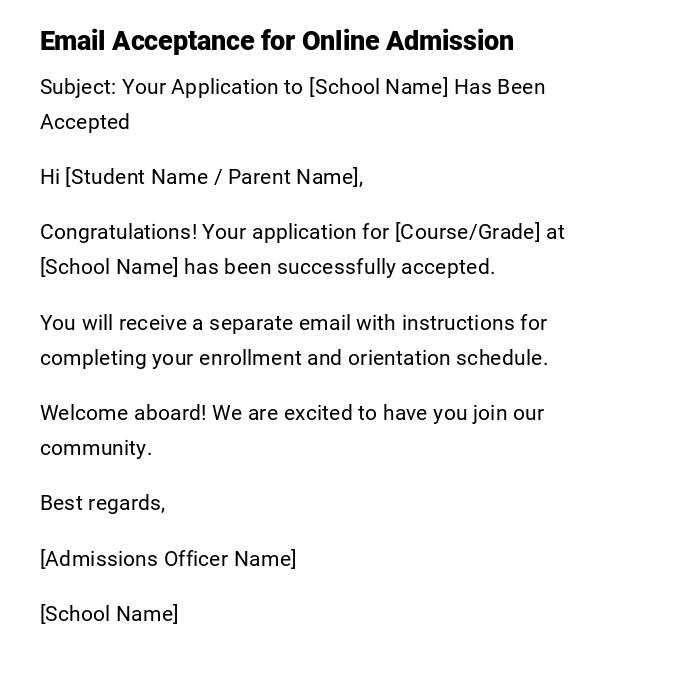This screenshot has height=676, width=700.
Task: Select the [Student Name / Parent Name] placeholder
Action: [211, 177]
